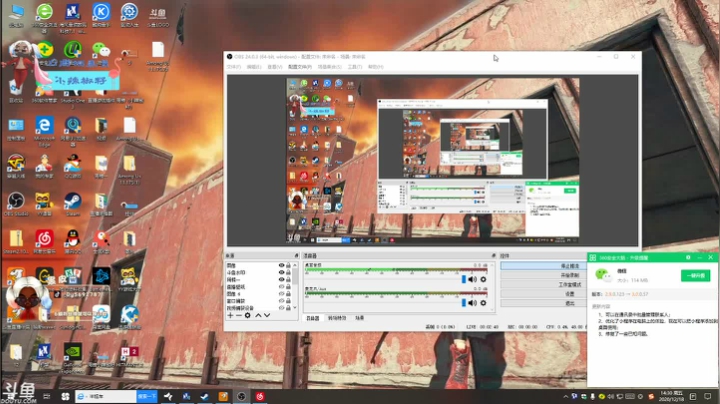The height and width of the screenshot is (404, 720).
Task: Toggle lock on the 斗鱼水印 source
Action: tap(288, 272)
